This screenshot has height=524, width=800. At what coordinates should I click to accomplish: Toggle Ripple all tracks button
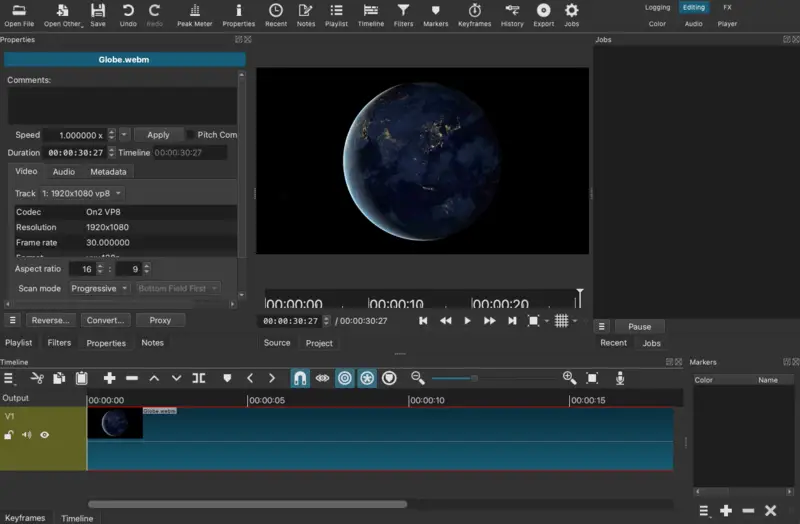[367, 378]
